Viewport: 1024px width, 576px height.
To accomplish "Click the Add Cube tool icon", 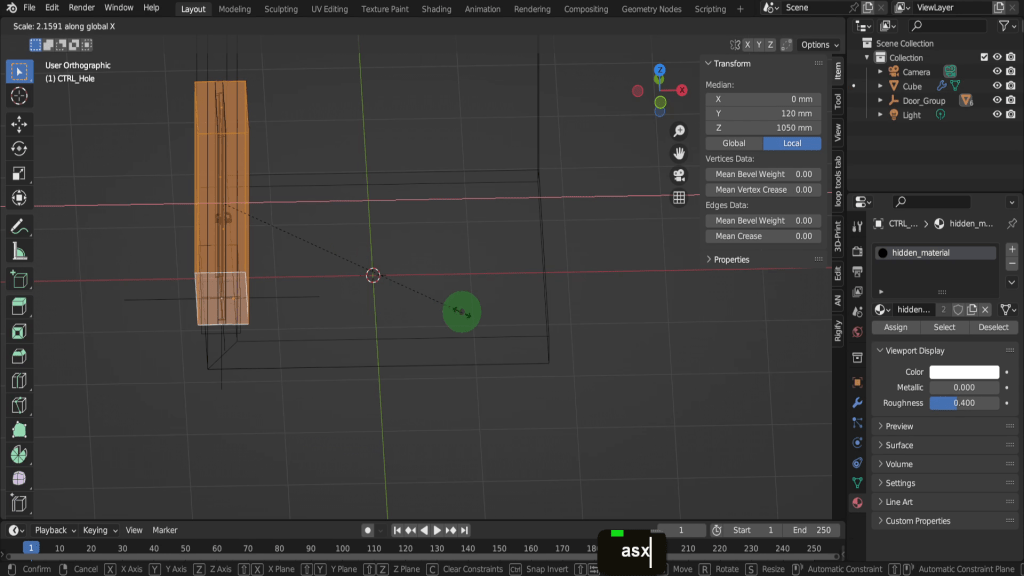I will click(x=18, y=279).
